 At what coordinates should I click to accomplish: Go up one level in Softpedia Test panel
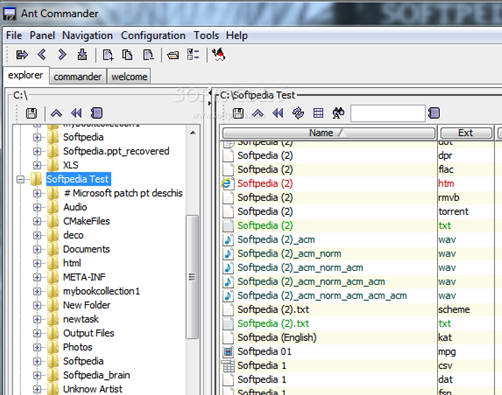(x=258, y=113)
